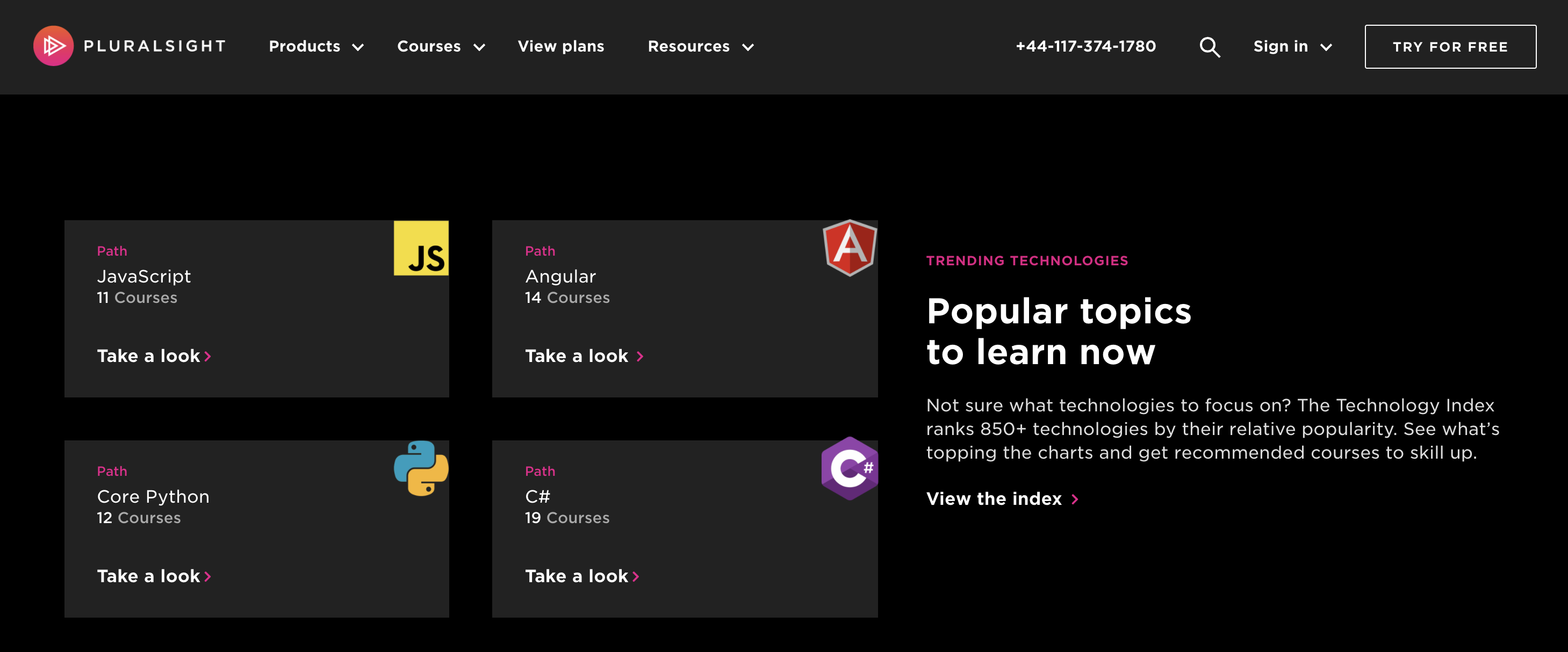
Task: Click the C# logo icon
Action: click(x=850, y=469)
